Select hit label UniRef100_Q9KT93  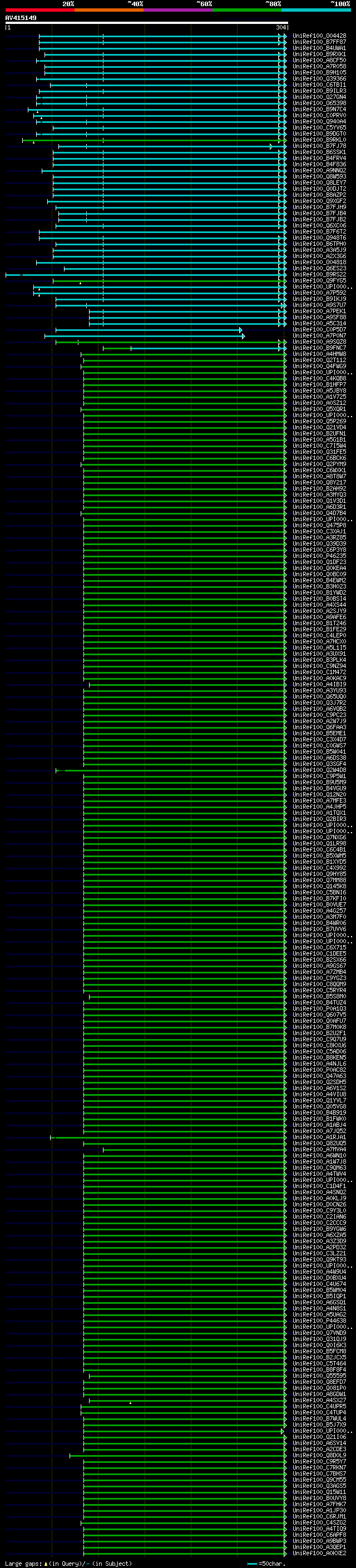pyautogui.click(x=319, y=1259)
